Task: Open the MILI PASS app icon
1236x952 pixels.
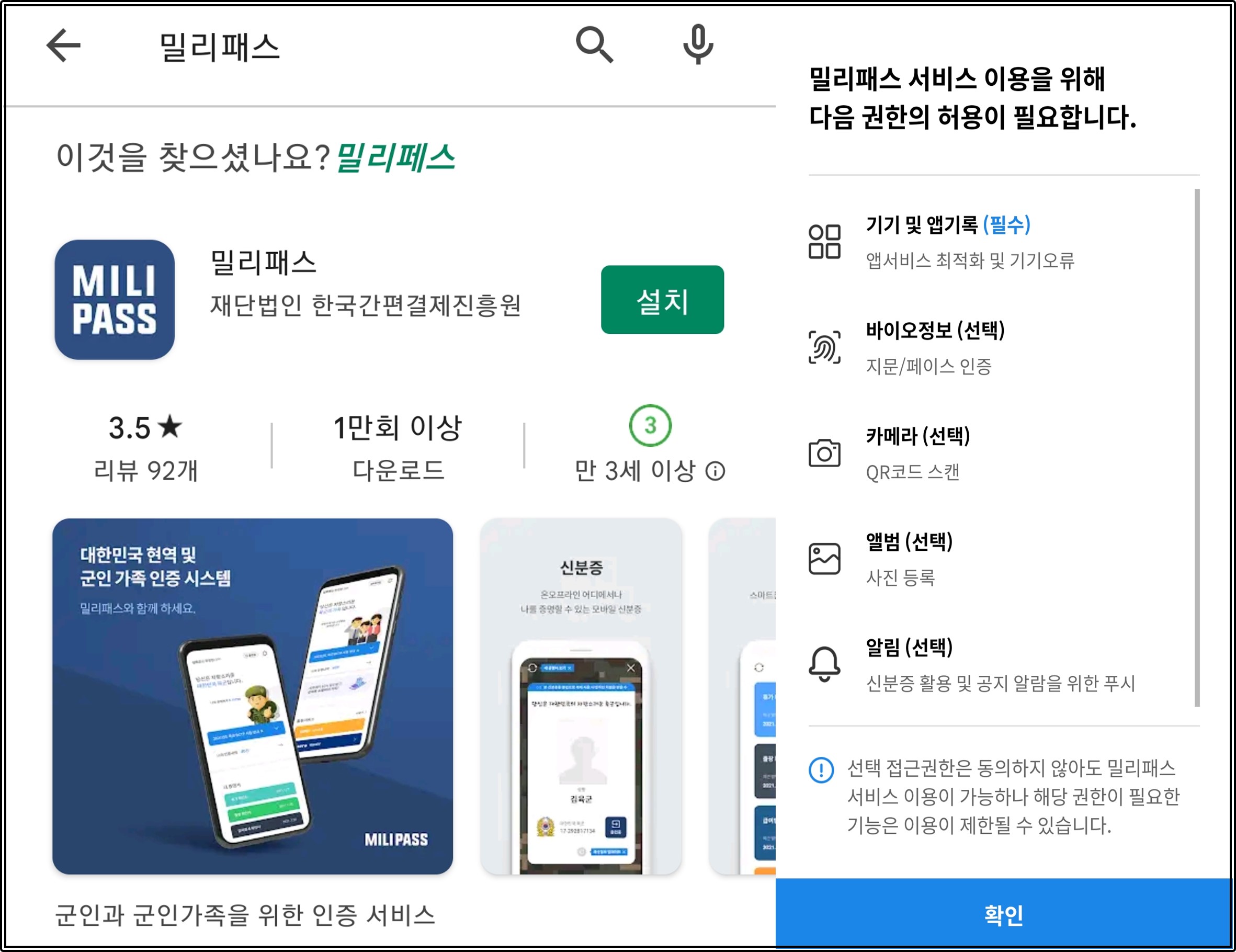Action: tap(115, 299)
